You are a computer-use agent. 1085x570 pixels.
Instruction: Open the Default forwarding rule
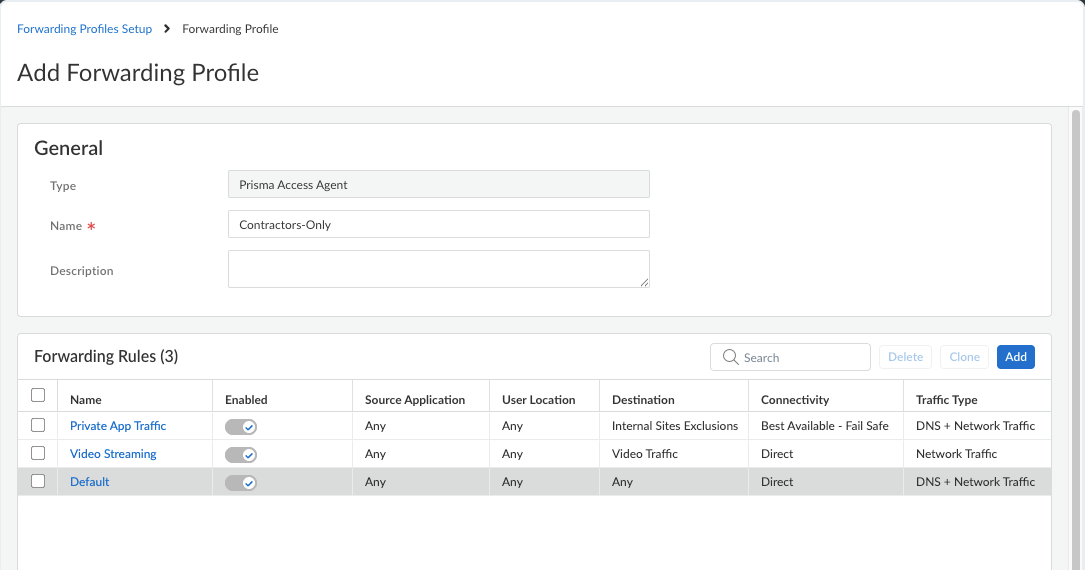pyautogui.click(x=89, y=482)
